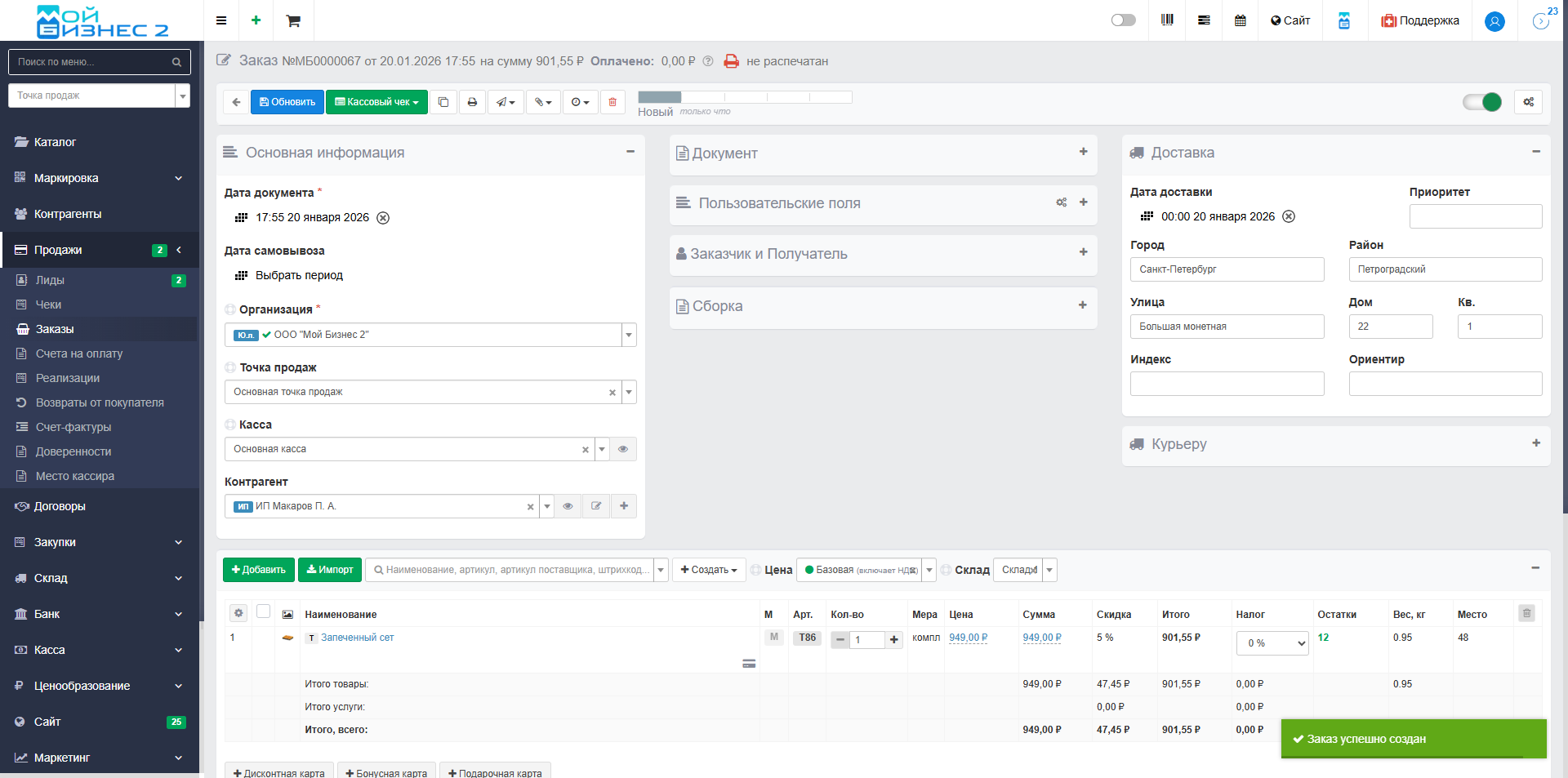The width and height of the screenshot is (1568, 778).
Task: Delete the order with red trash icon
Action: 612,102
